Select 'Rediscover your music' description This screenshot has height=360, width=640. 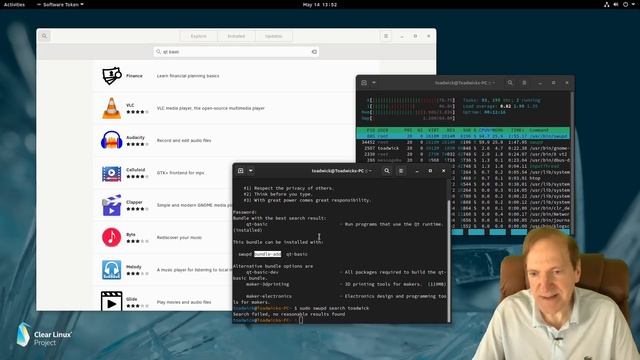point(179,238)
